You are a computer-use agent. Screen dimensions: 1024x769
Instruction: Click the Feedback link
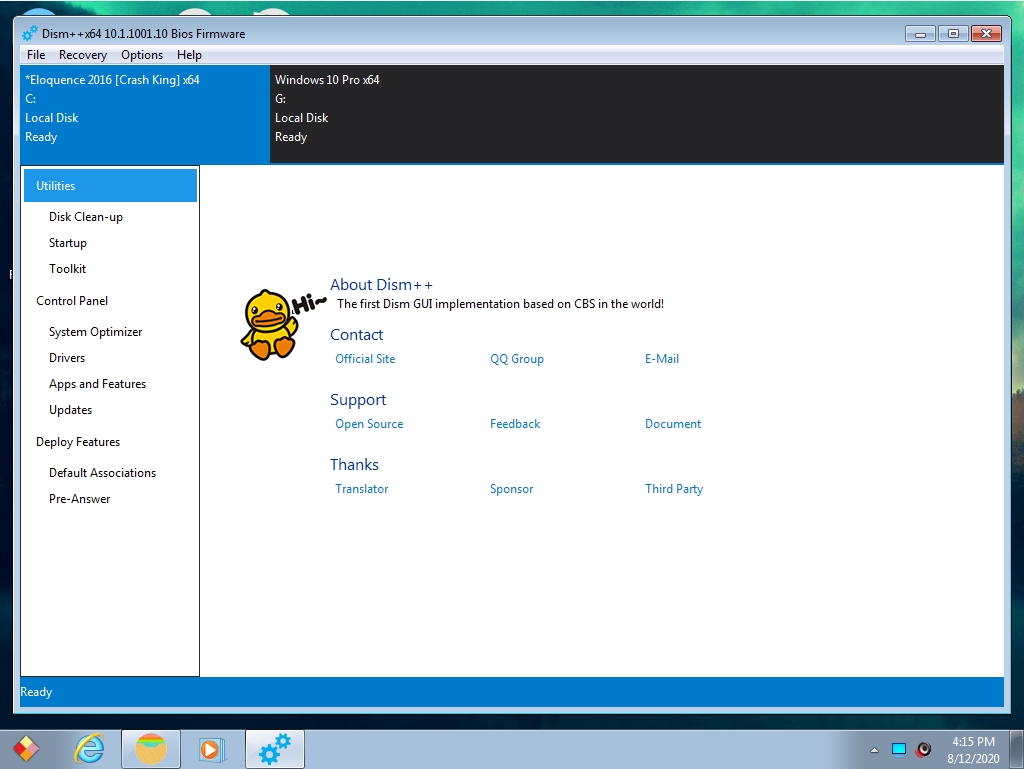515,424
